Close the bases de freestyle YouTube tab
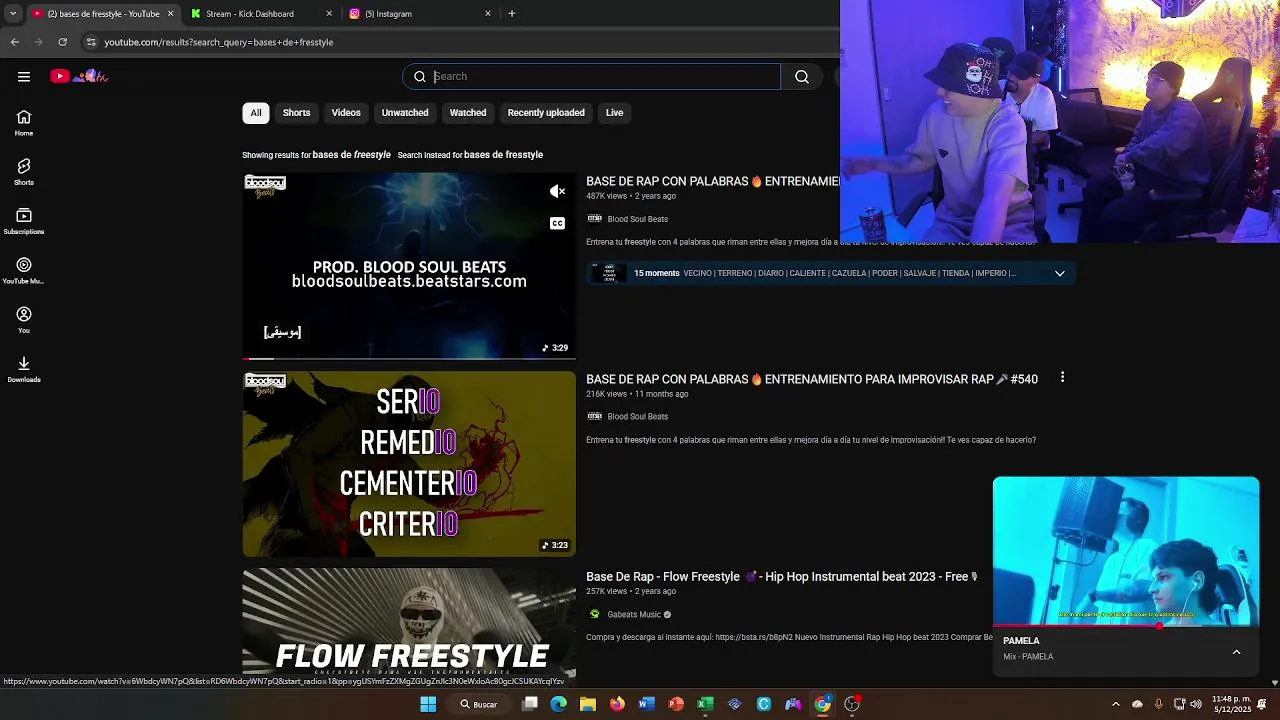 pyautogui.click(x=170, y=14)
